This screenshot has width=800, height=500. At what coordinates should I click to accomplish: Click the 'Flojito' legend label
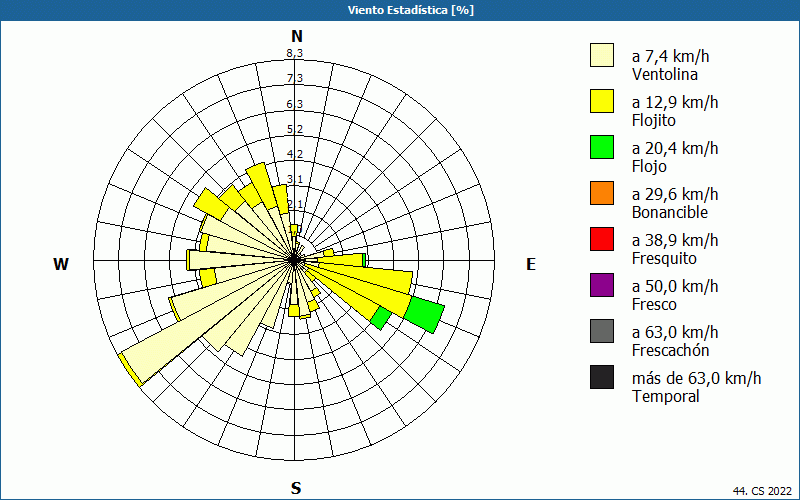coord(654,120)
